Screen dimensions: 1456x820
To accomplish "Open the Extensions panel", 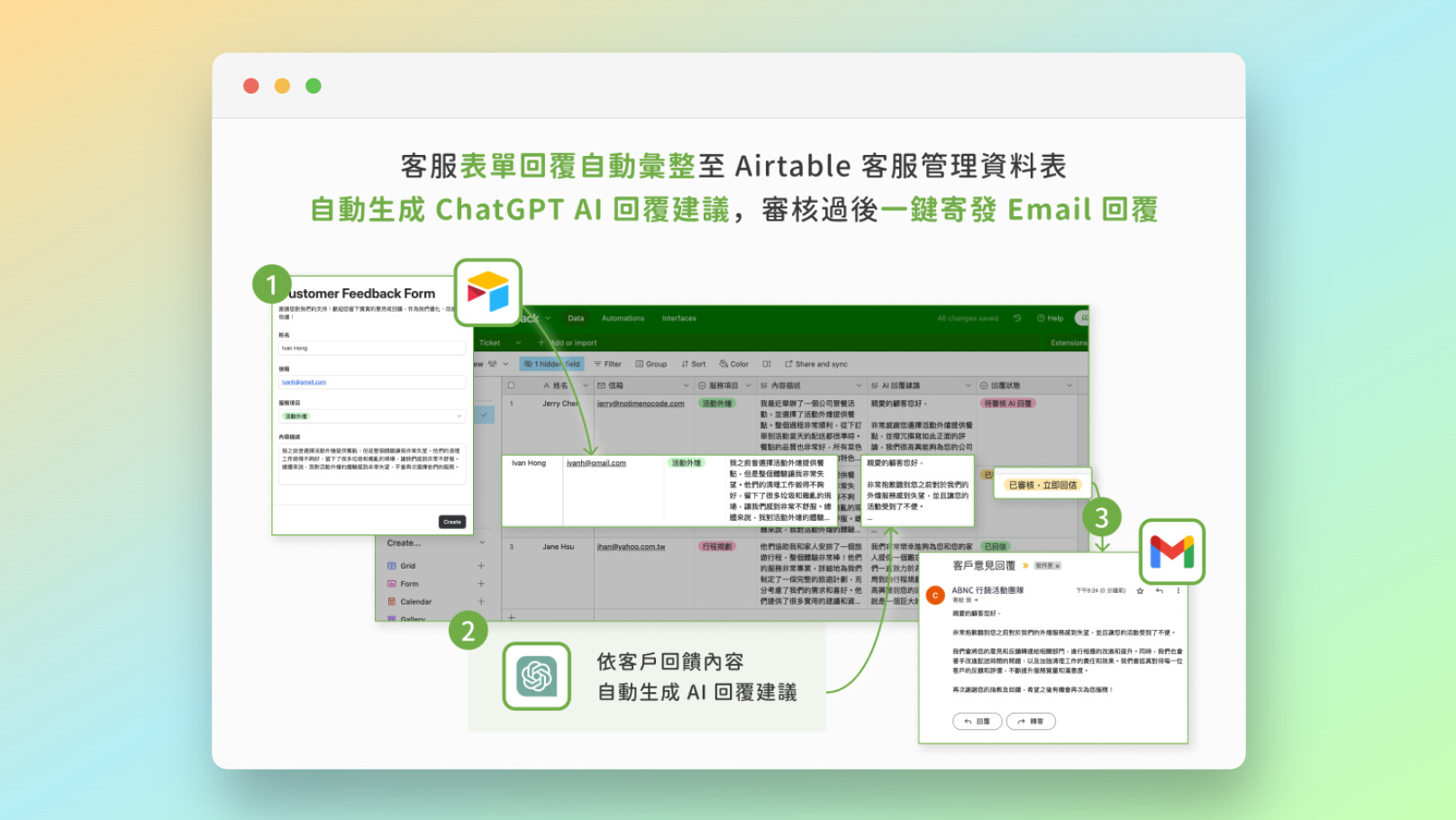I will (1069, 342).
